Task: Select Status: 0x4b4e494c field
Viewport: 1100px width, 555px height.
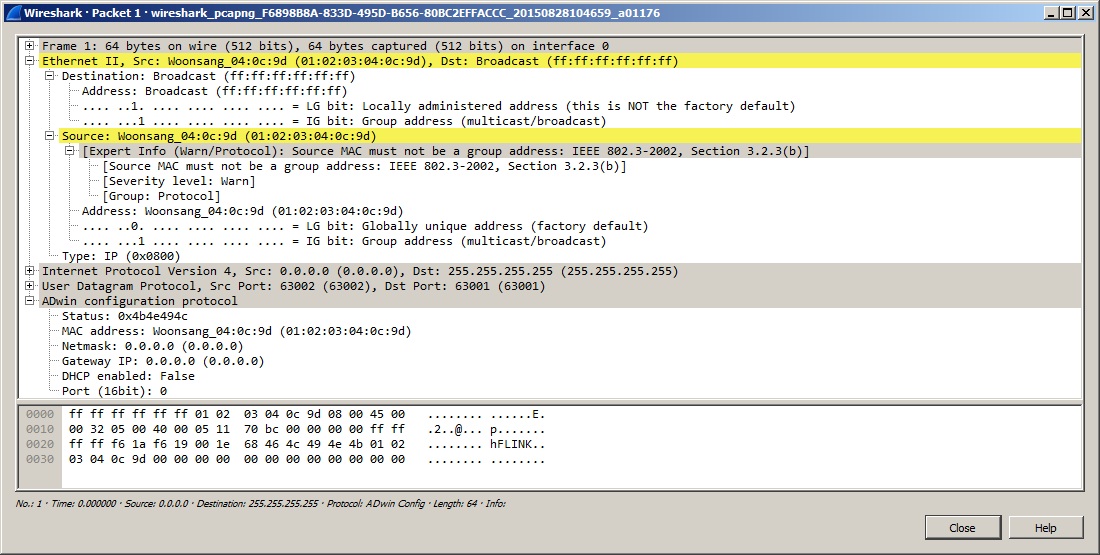Action: [x=125, y=316]
